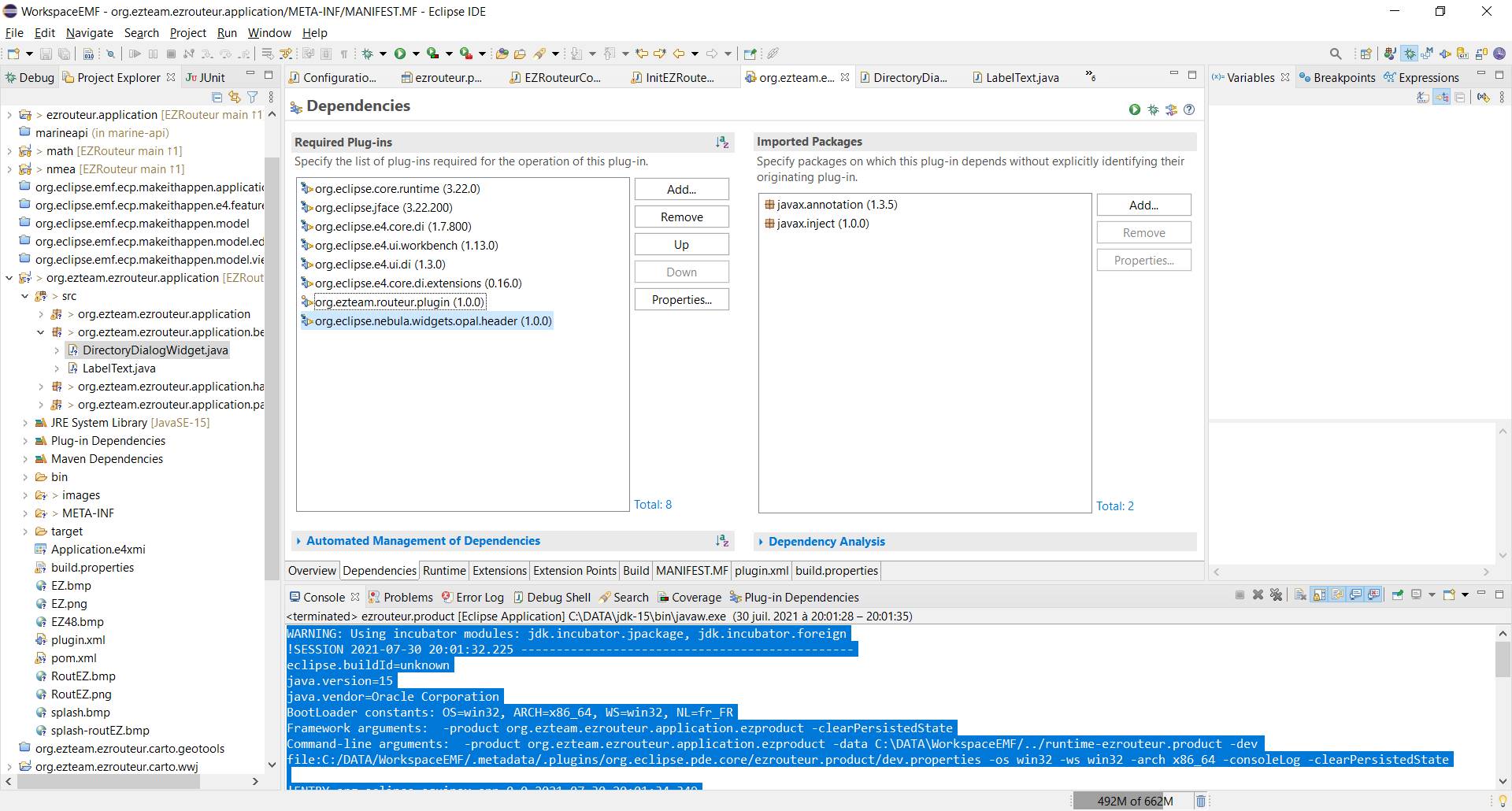Toggle Show Console When Standard Out Changes
The width and height of the screenshot is (1512, 811).
pyautogui.click(x=1355, y=594)
